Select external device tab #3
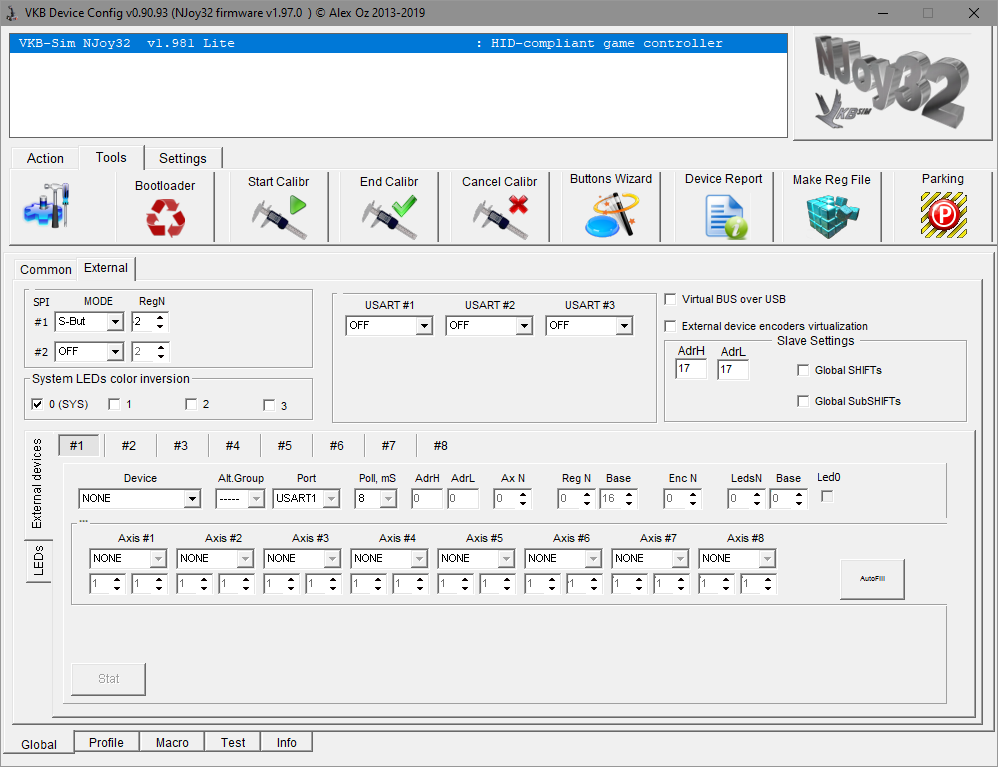This screenshot has width=998, height=767. [x=181, y=446]
